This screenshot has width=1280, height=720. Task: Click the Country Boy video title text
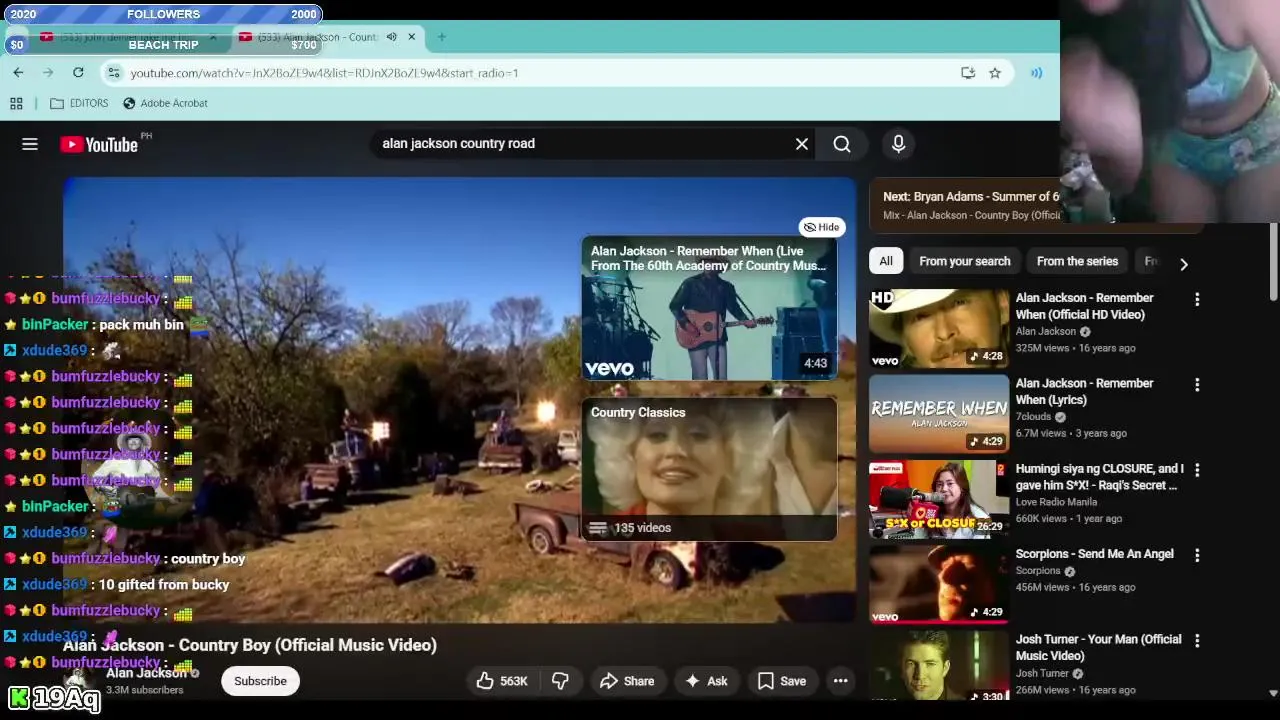250,645
